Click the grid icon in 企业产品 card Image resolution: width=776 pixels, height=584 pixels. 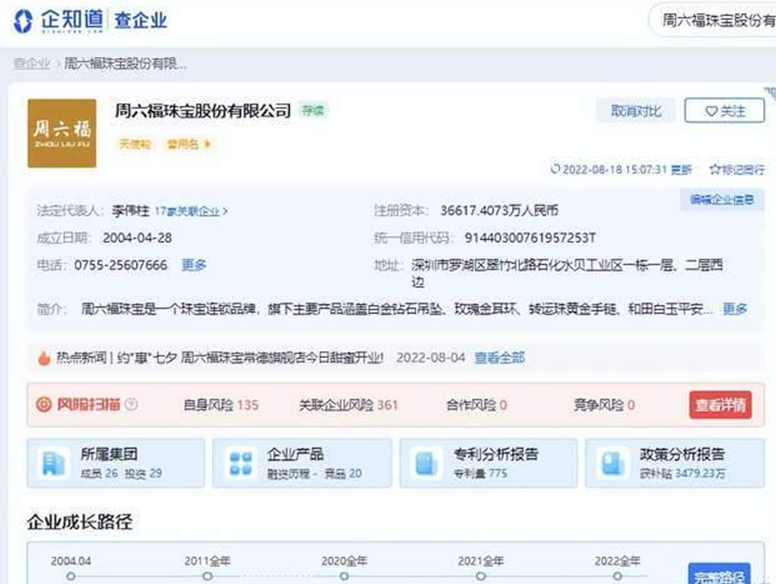coord(241,463)
